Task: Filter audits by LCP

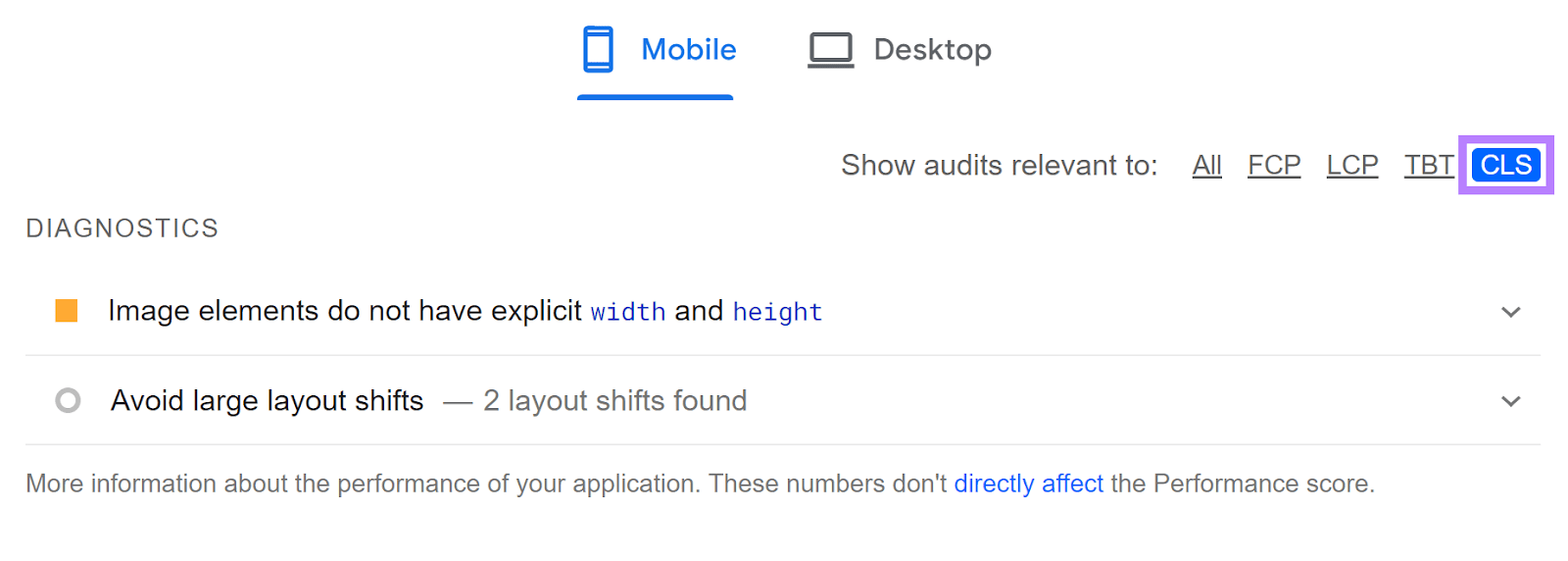Action: point(1351,165)
